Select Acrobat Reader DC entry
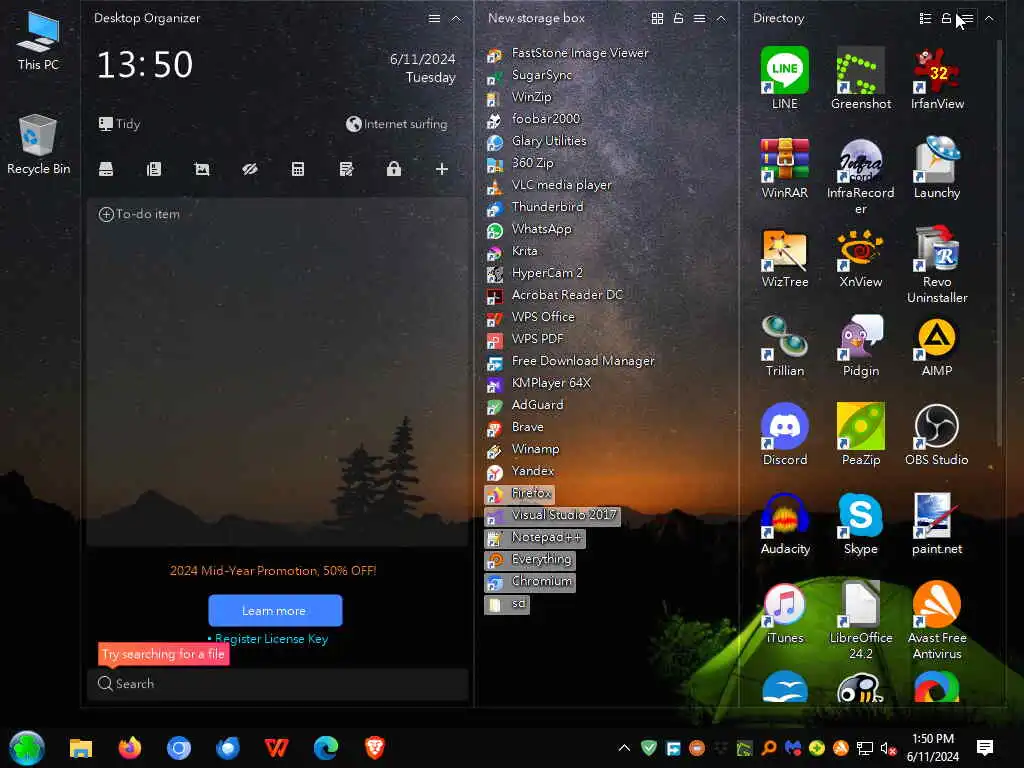The height and width of the screenshot is (768, 1024). pyautogui.click(x=555, y=295)
